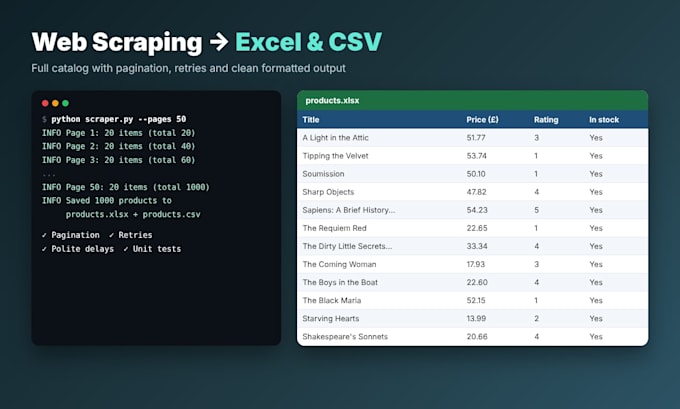680x409 pixels.
Task: Select the 'Tipping the Velvet' cell
Action: pos(335,156)
